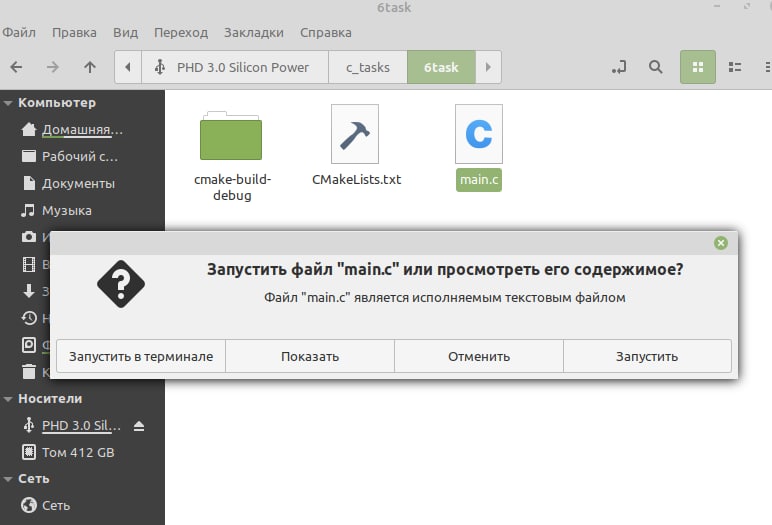Open the trash bin sidebar item

coord(29,371)
